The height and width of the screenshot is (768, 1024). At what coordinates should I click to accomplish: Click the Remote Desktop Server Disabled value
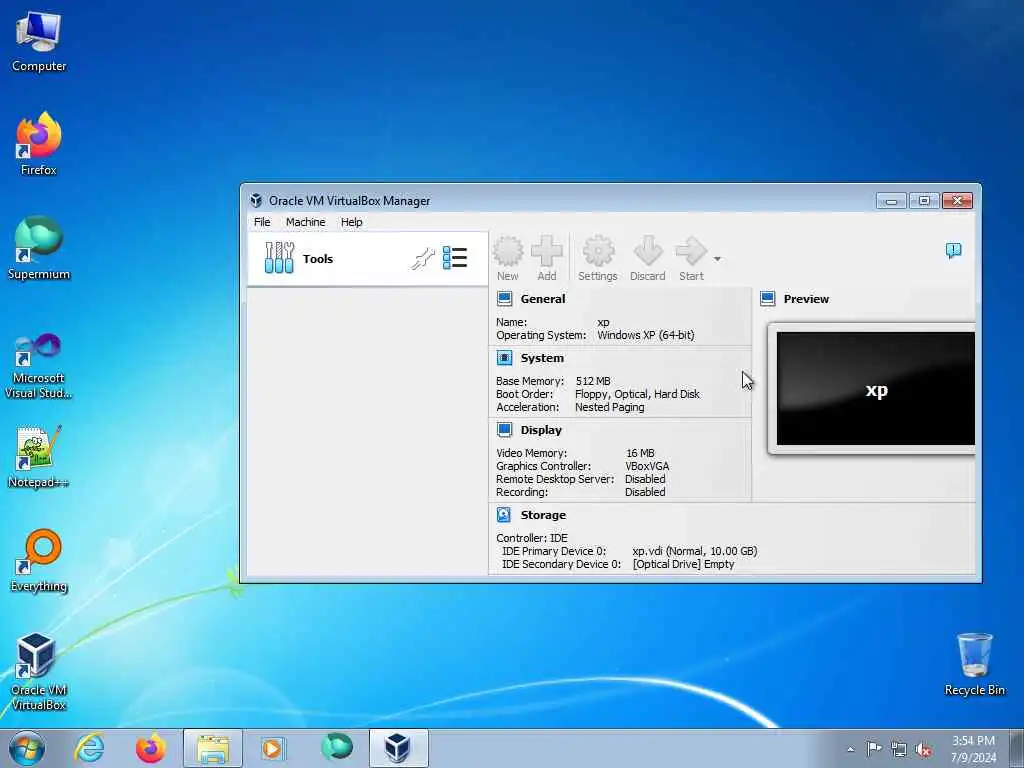coord(645,479)
